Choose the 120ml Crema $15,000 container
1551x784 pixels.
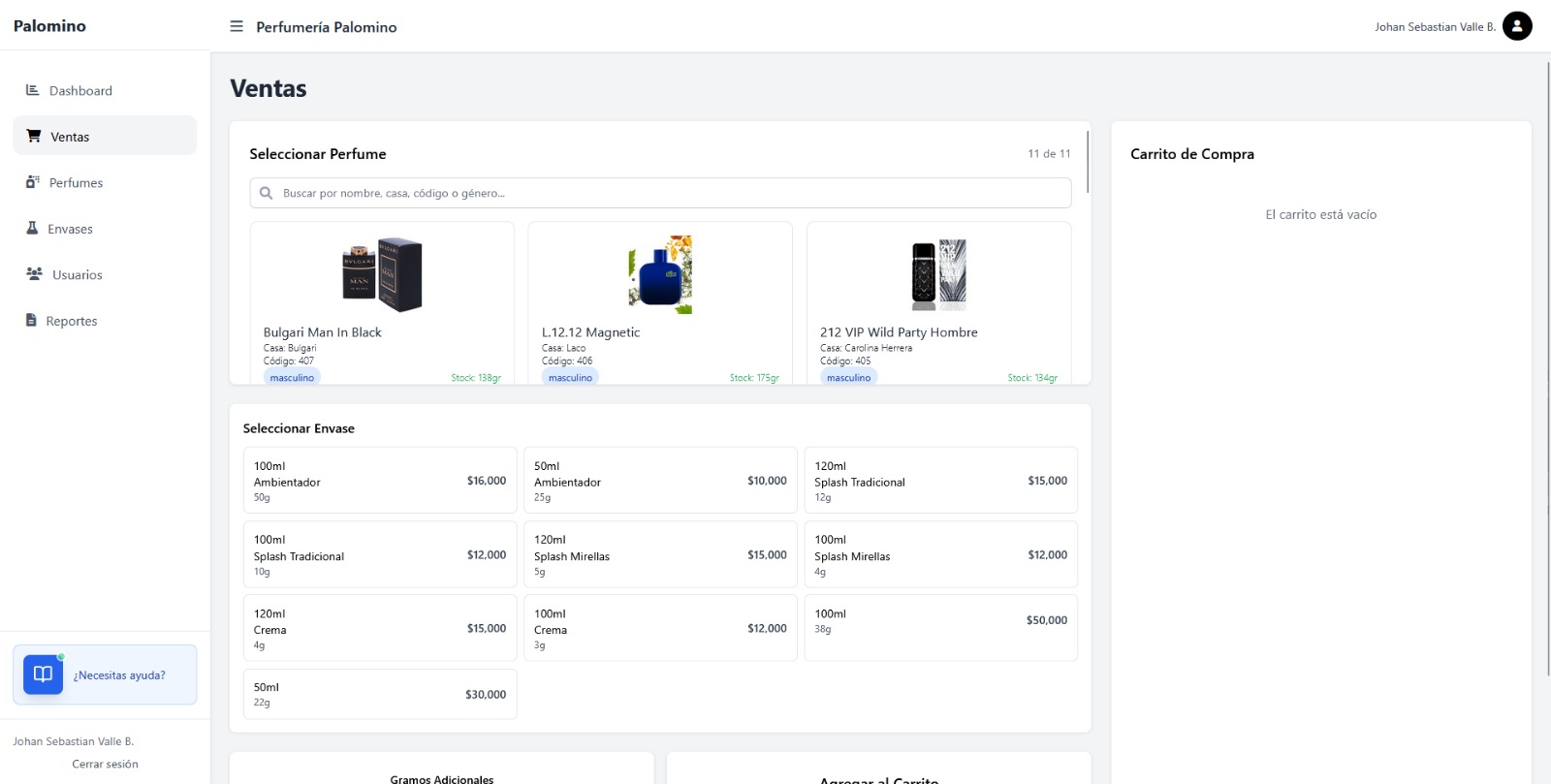pyautogui.click(x=380, y=628)
